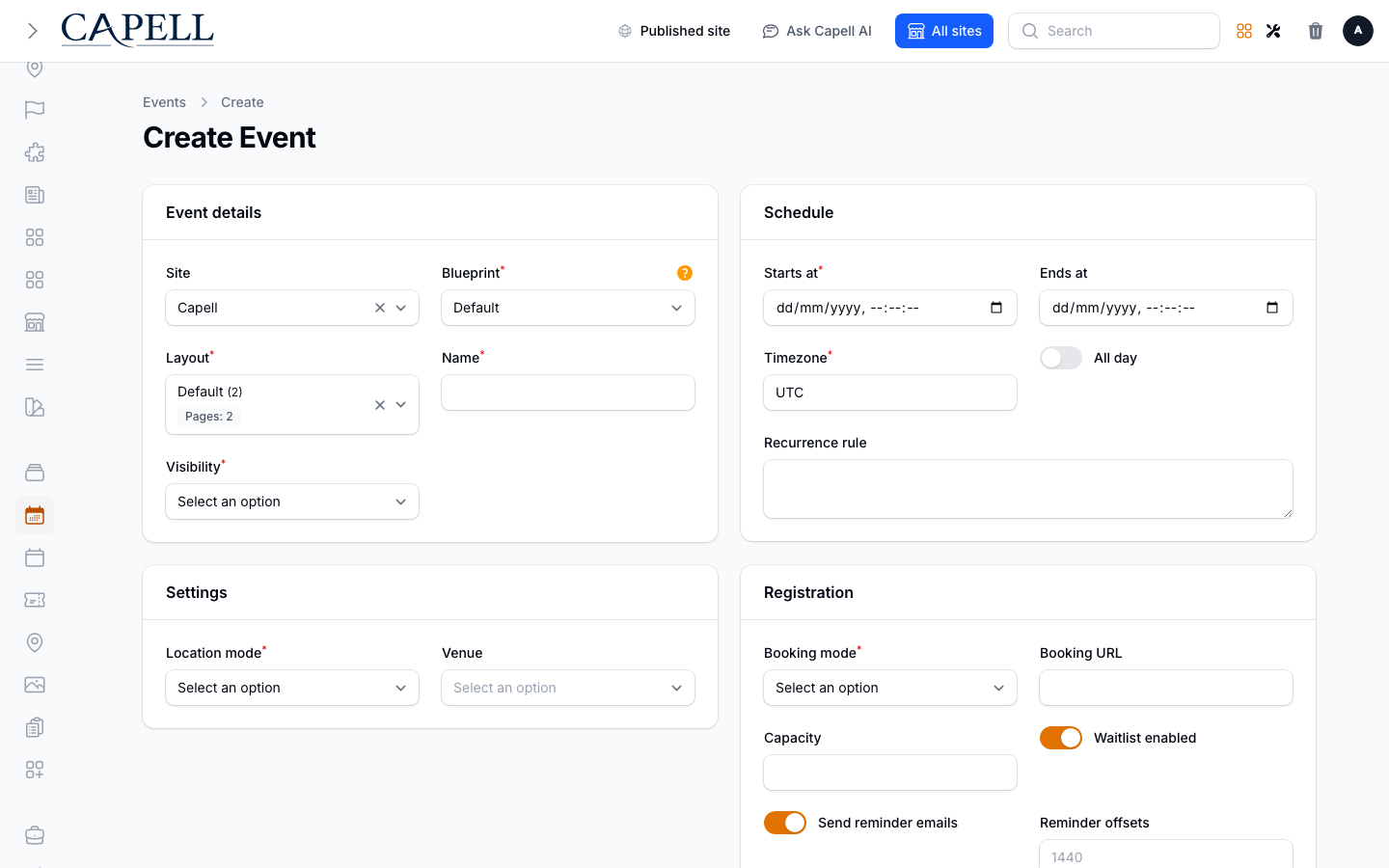1389x868 pixels.
Task: Open the orange grid apps icon
Action: pyautogui.click(x=1244, y=31)
